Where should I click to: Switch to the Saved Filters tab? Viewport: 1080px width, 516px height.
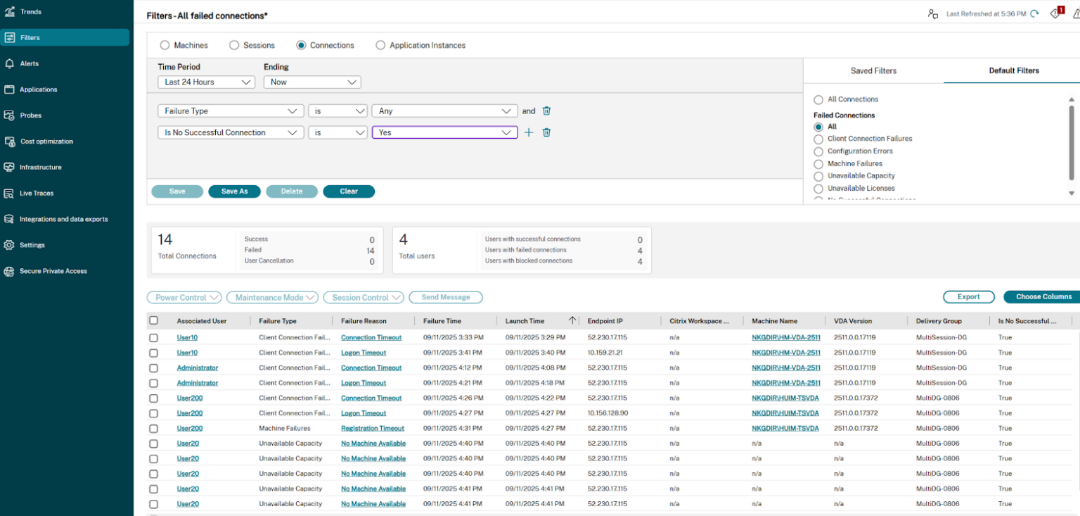(x=873, y=71)
